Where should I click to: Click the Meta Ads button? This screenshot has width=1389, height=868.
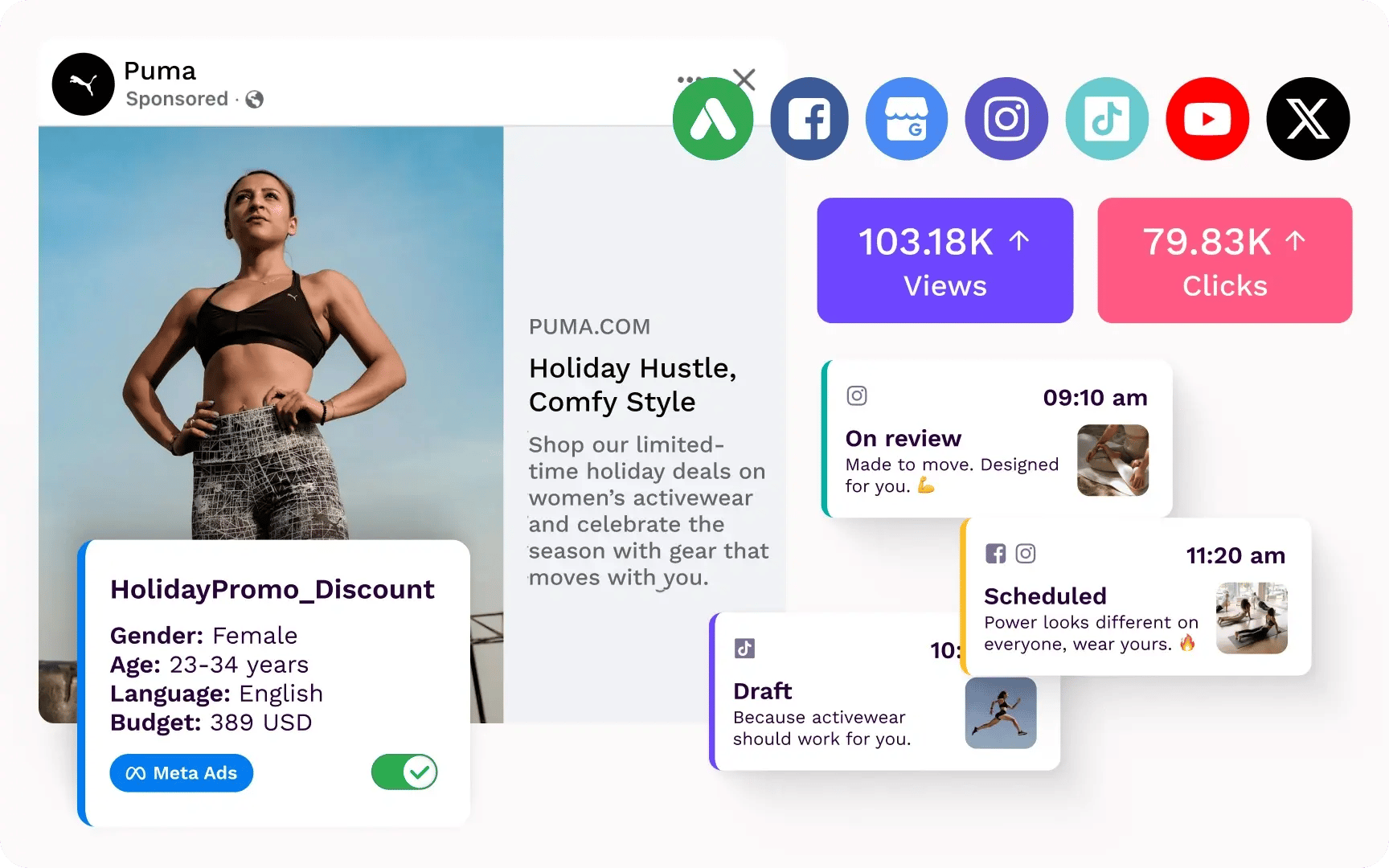[181, 773]
